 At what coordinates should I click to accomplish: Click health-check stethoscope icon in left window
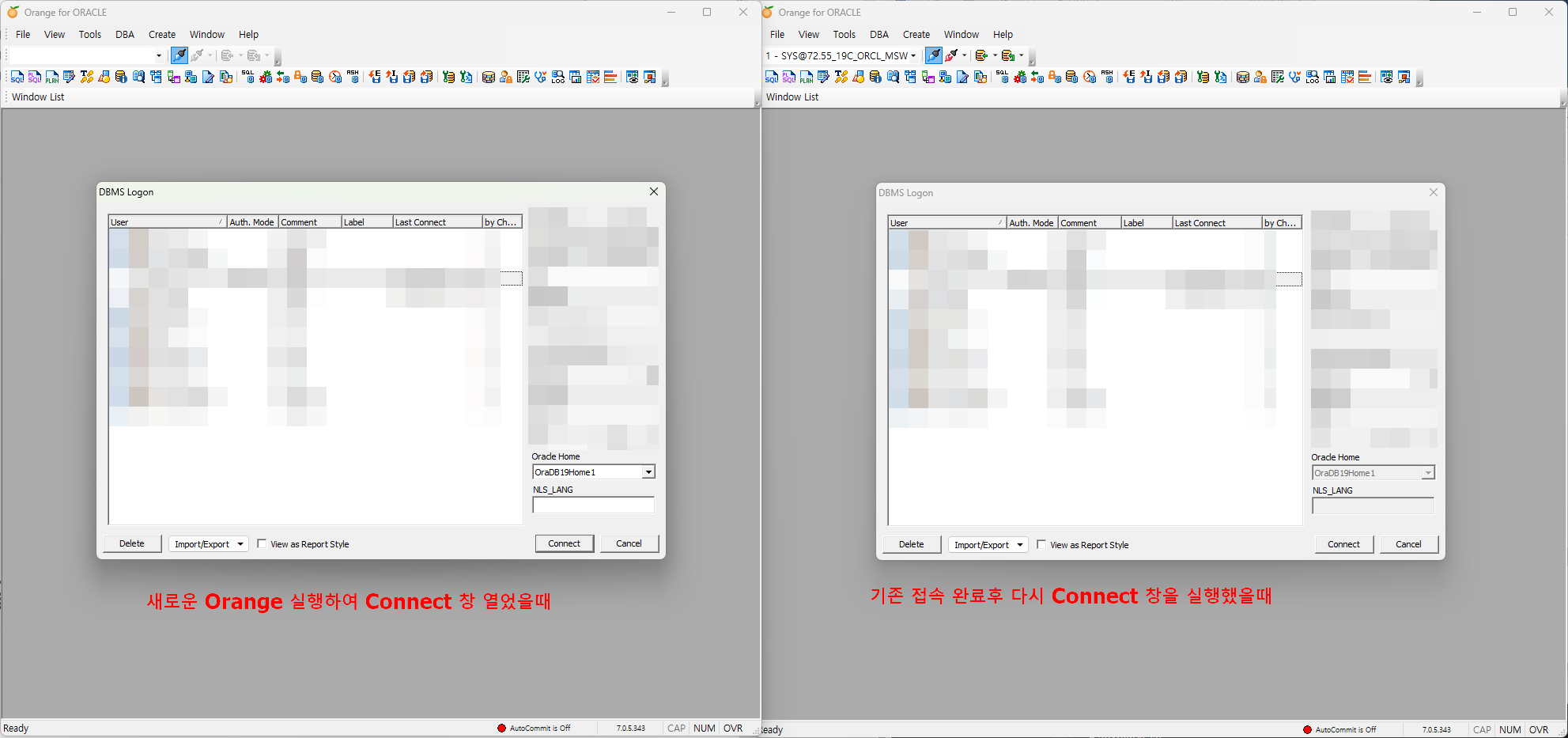point(541,77)
